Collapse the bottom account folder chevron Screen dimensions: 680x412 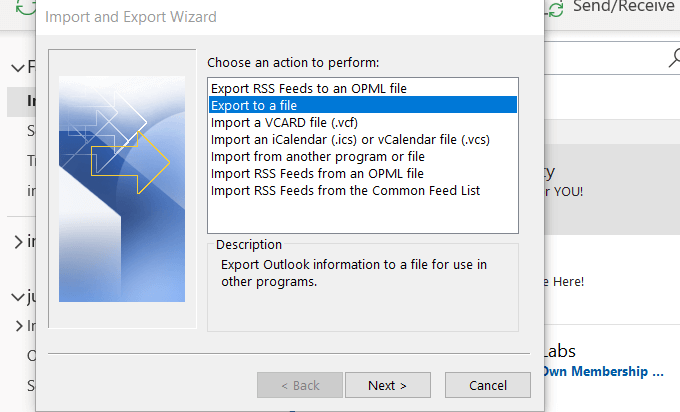(17, 297)
